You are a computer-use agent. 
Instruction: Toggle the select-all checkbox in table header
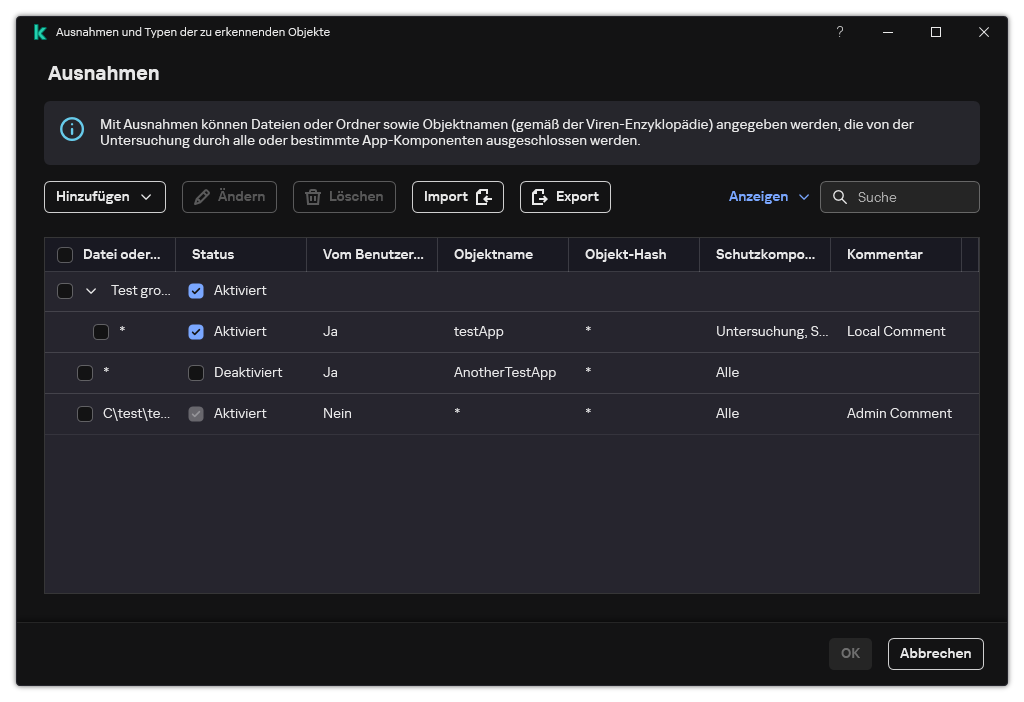point(65,255)
